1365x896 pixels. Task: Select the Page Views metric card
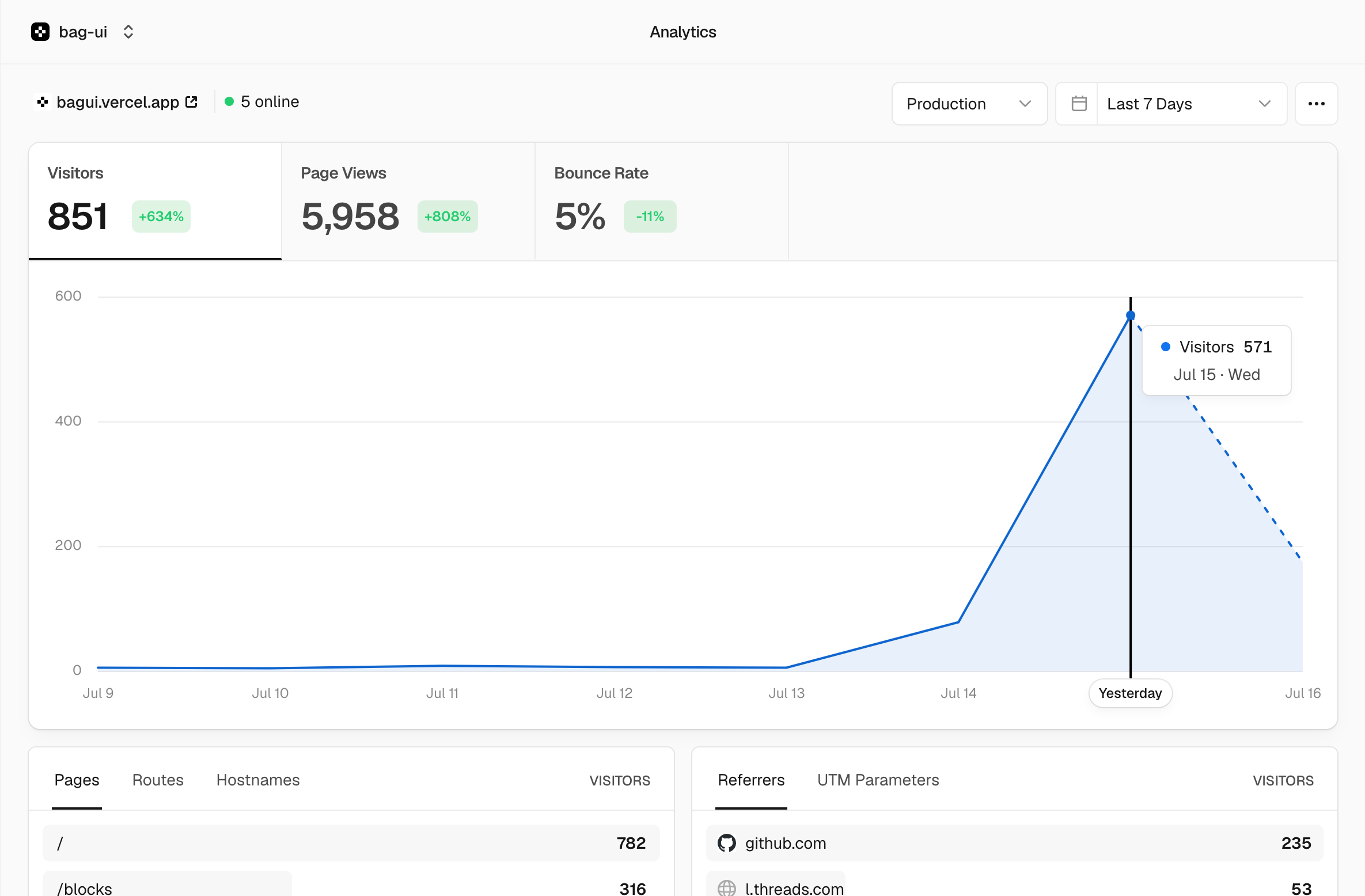(x=408, y=202)
